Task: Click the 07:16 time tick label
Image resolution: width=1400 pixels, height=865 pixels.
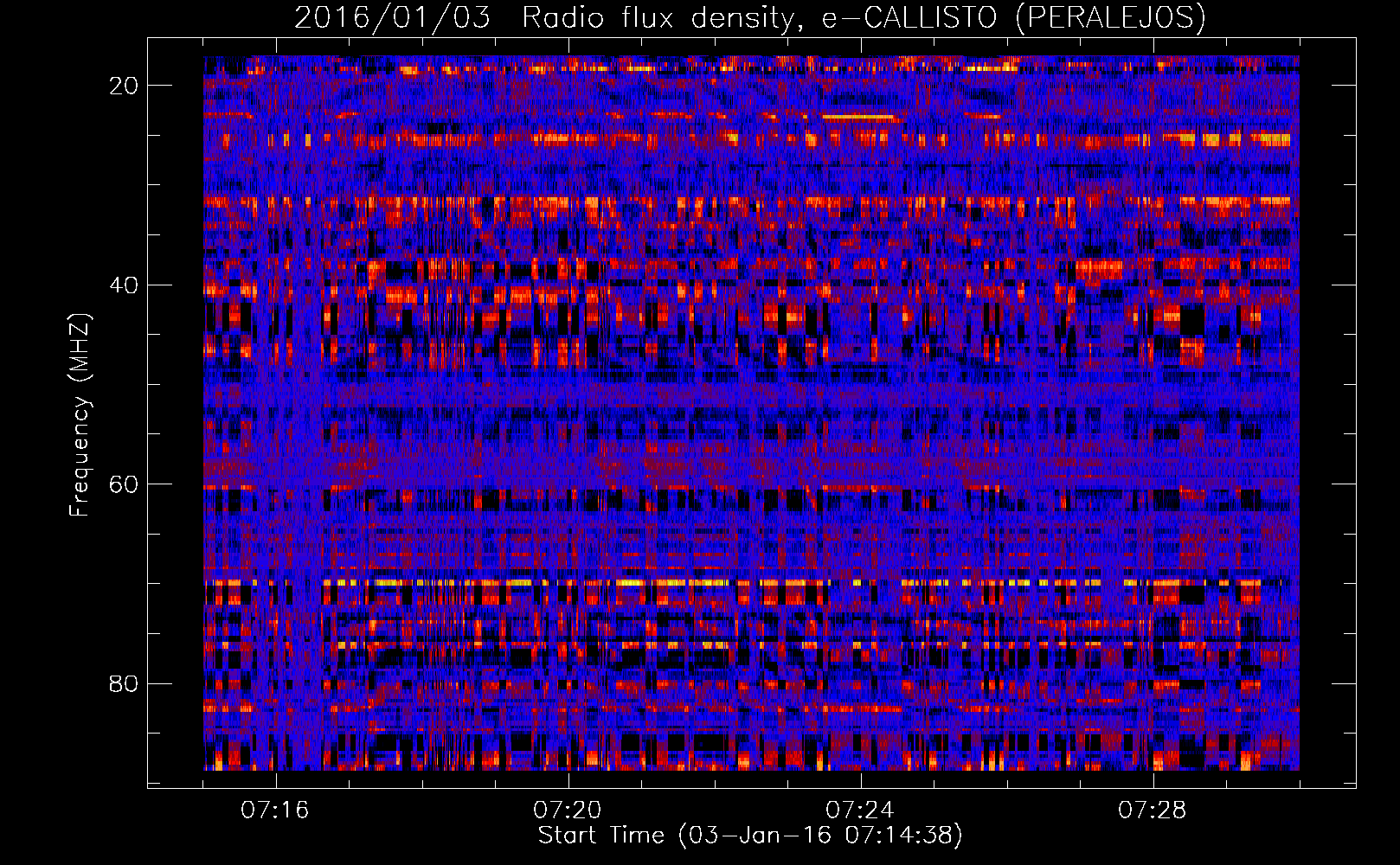Action: (x=275, y=811)
